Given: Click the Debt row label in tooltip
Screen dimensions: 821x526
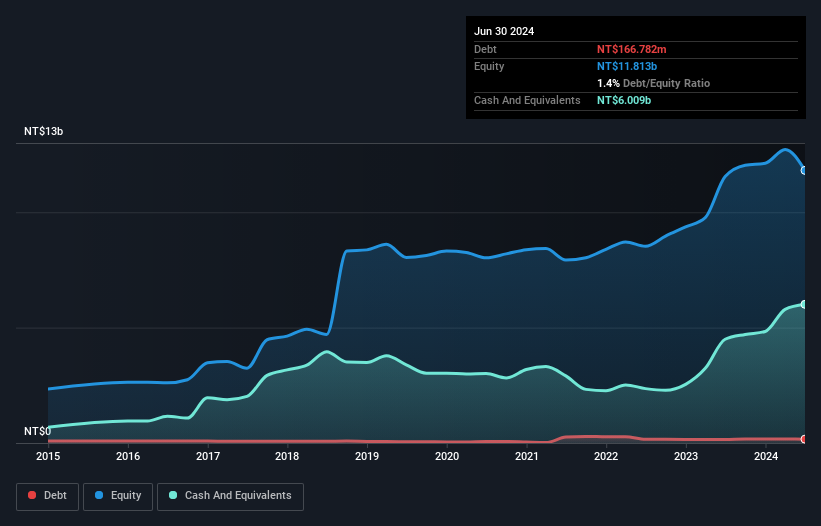Looking at the screenshot, I should (485, 49).
